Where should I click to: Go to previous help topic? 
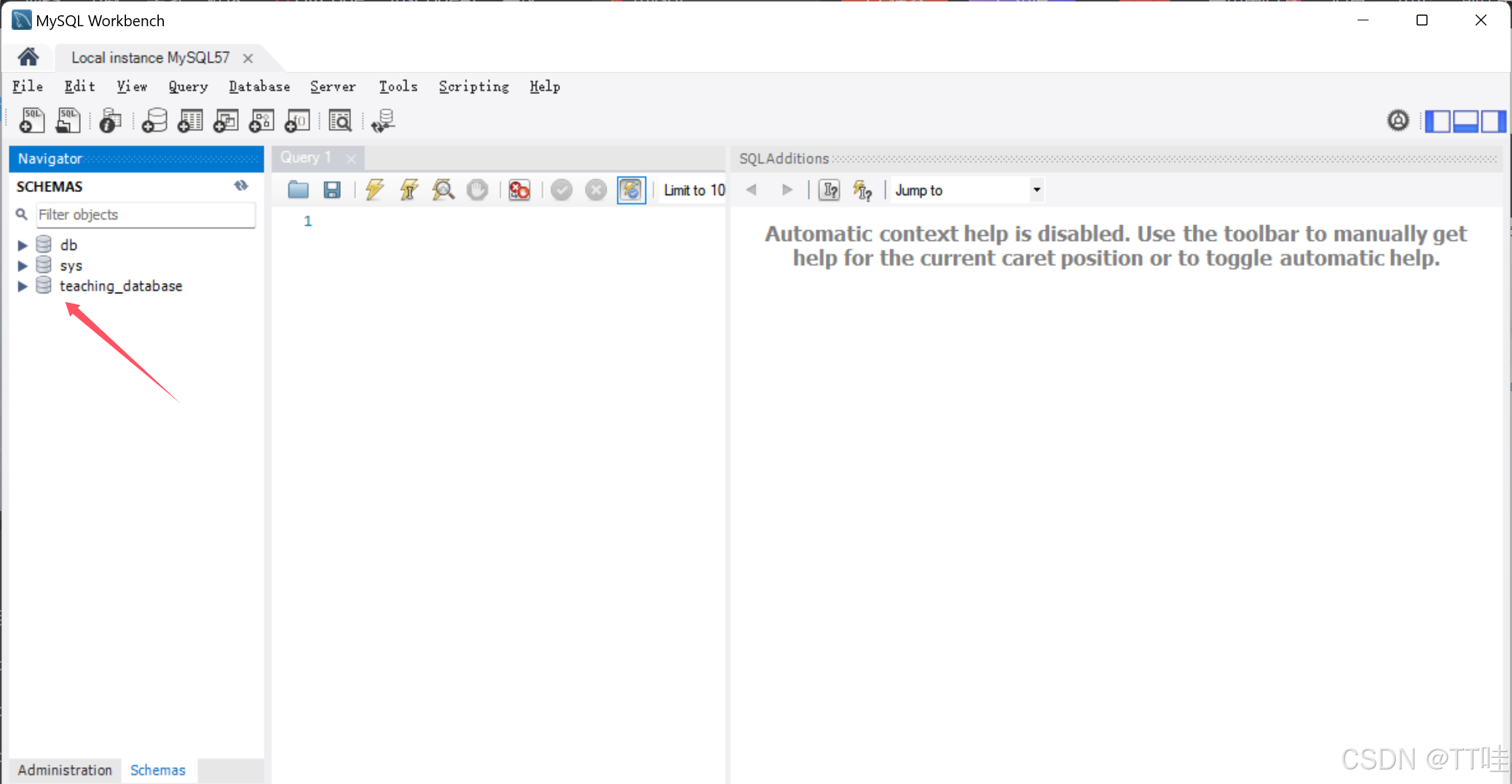click(x=752, y=190)
